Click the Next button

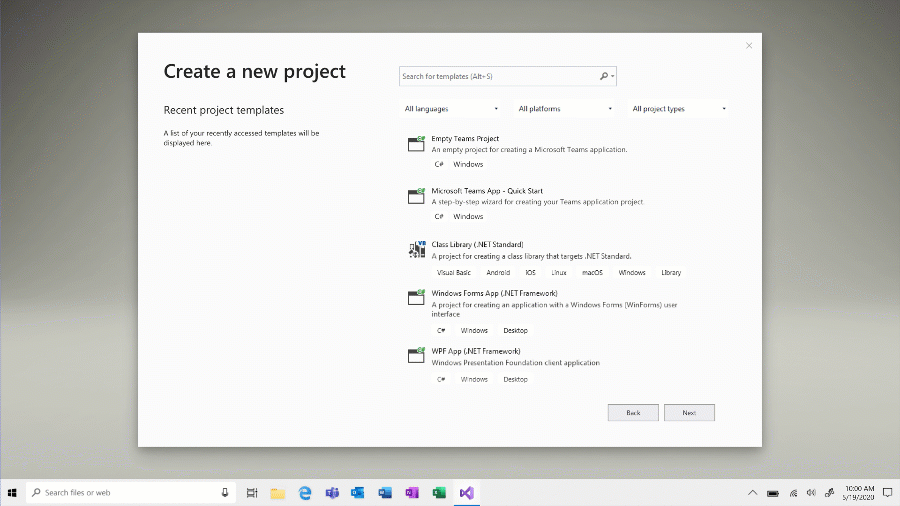(x=689, y=413)
